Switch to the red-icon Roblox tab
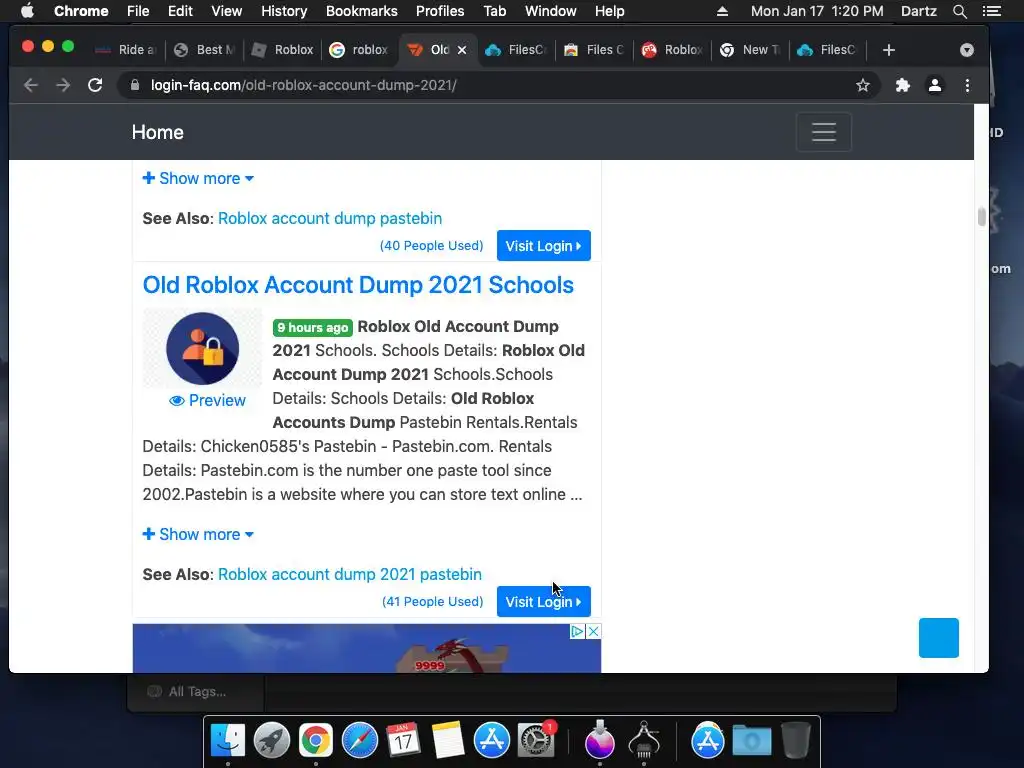Image resolution: width=1024 pixels, height=768 pixels. click(672, 50)
